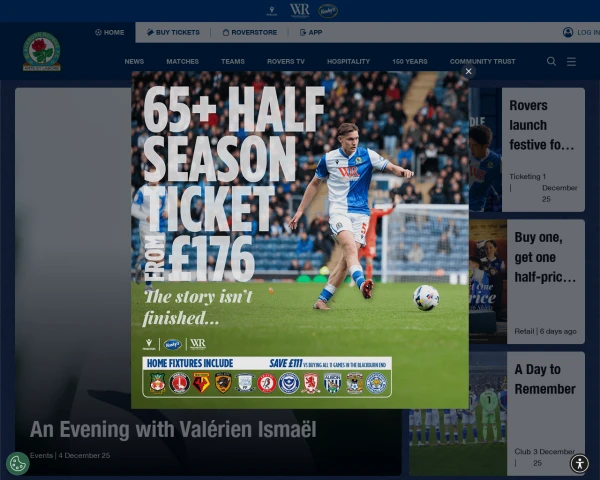This screenshot has width=600, height=480.
Task: Open the Hospitality menu
Action: pos(348,61)
